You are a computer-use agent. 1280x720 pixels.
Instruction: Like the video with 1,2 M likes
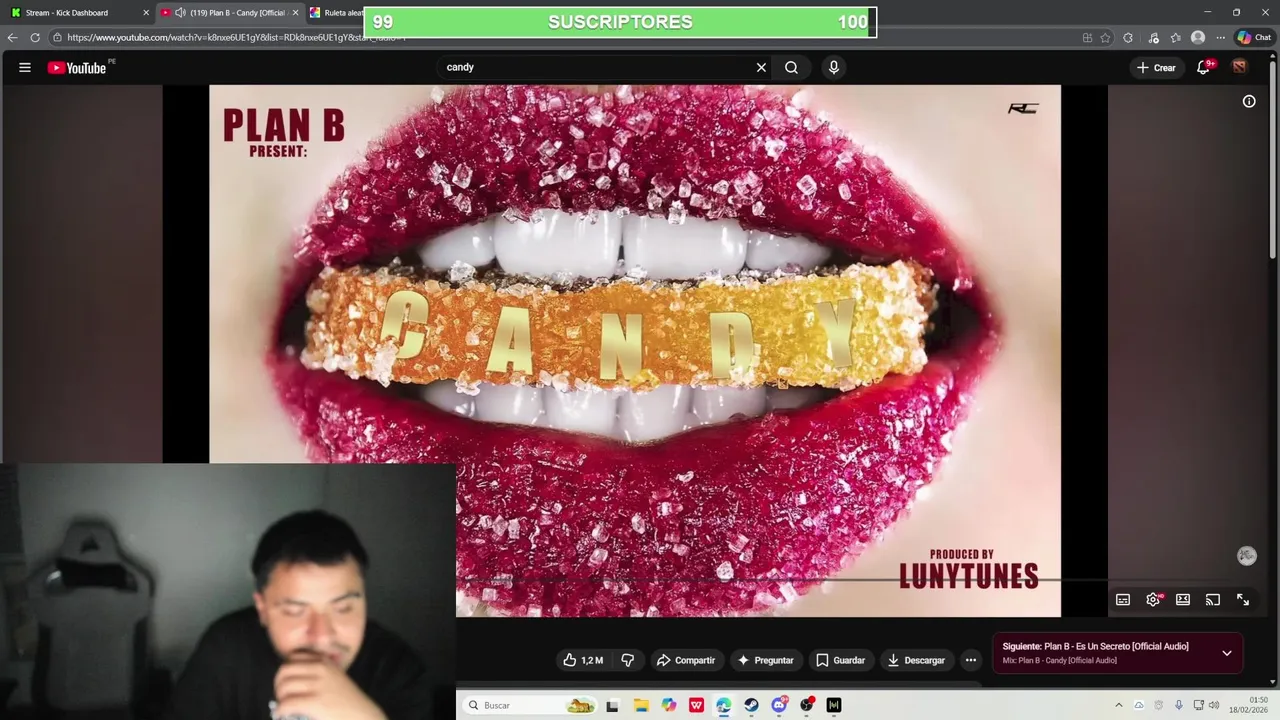coord(583,660)
